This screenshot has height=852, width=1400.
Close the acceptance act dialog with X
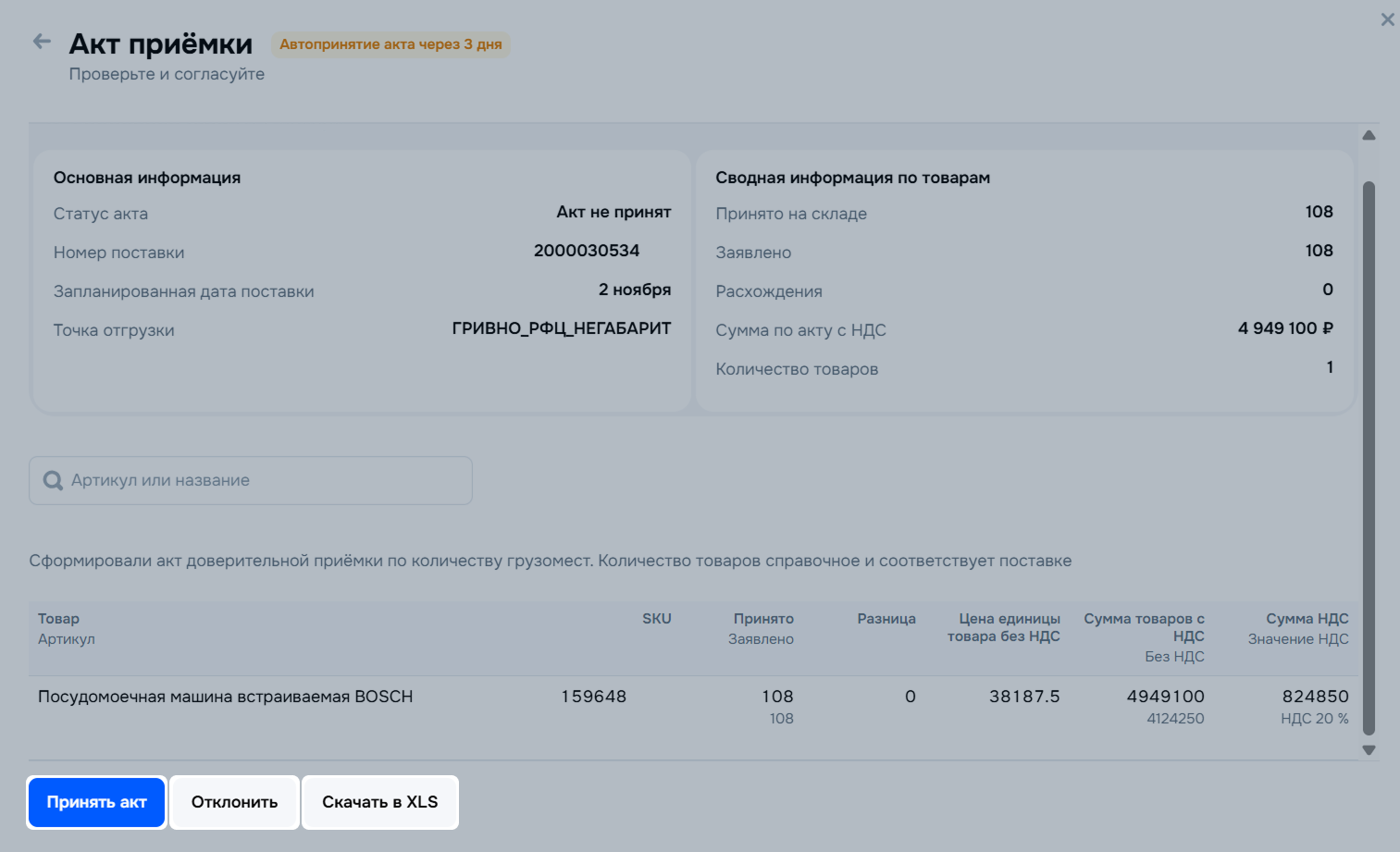tap(1387, 19)
